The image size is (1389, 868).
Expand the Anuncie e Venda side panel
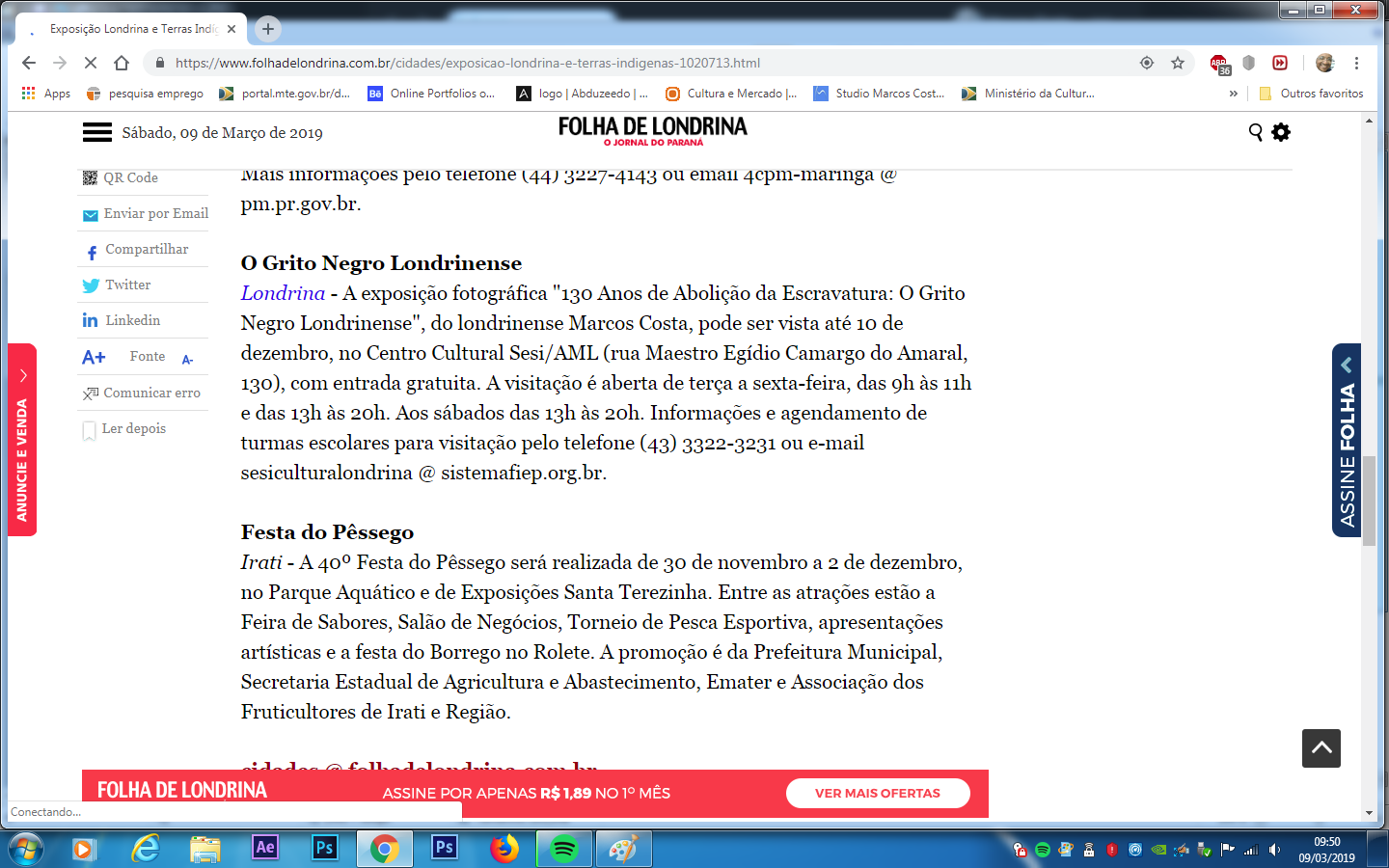[22, 440]
